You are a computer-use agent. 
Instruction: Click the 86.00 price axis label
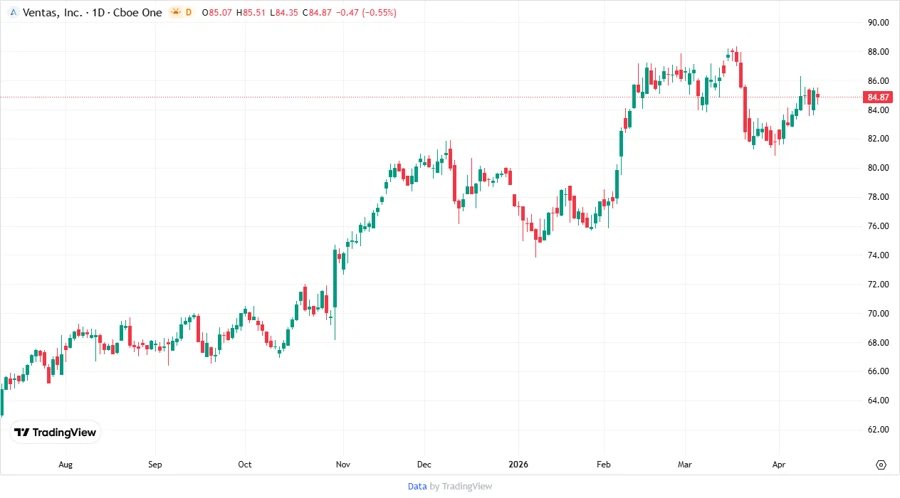point(878,81)
